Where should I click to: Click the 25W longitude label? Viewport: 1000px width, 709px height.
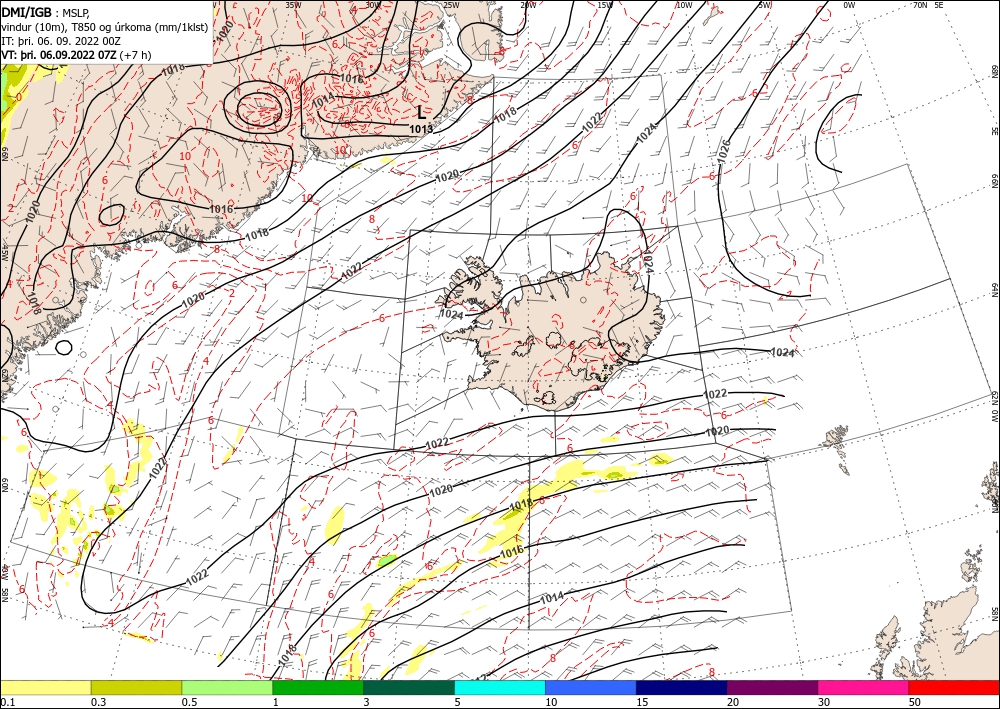point(451,5)
